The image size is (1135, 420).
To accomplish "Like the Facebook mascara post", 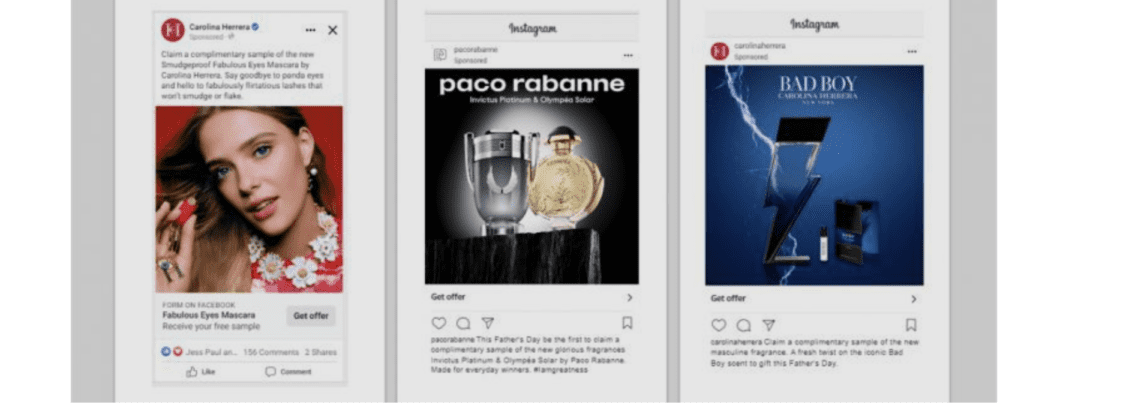I will point(201,371).
